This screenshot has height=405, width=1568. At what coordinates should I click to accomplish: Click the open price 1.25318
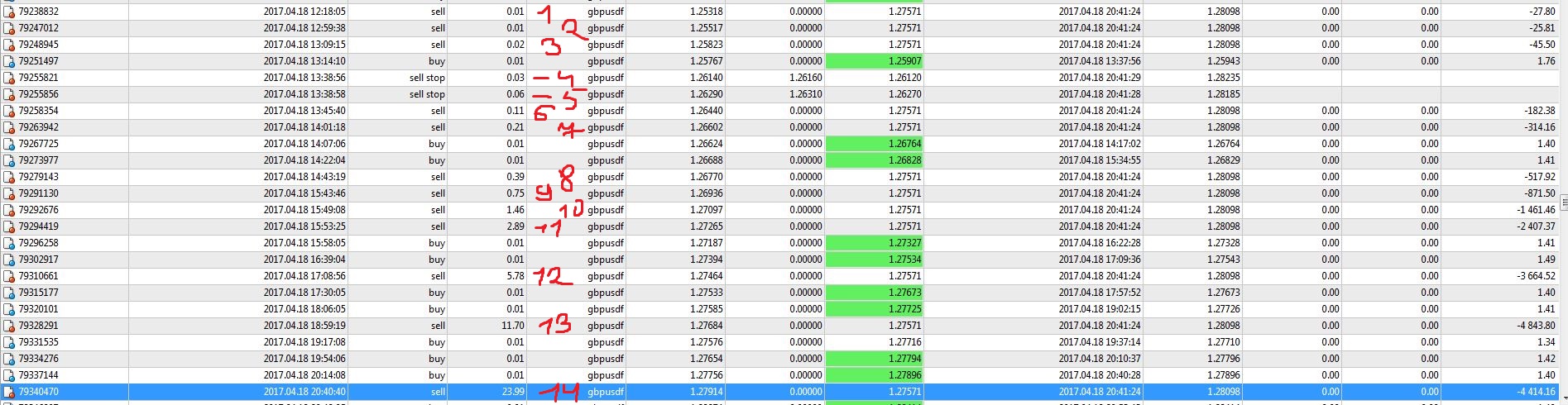[x=706, y=12]
